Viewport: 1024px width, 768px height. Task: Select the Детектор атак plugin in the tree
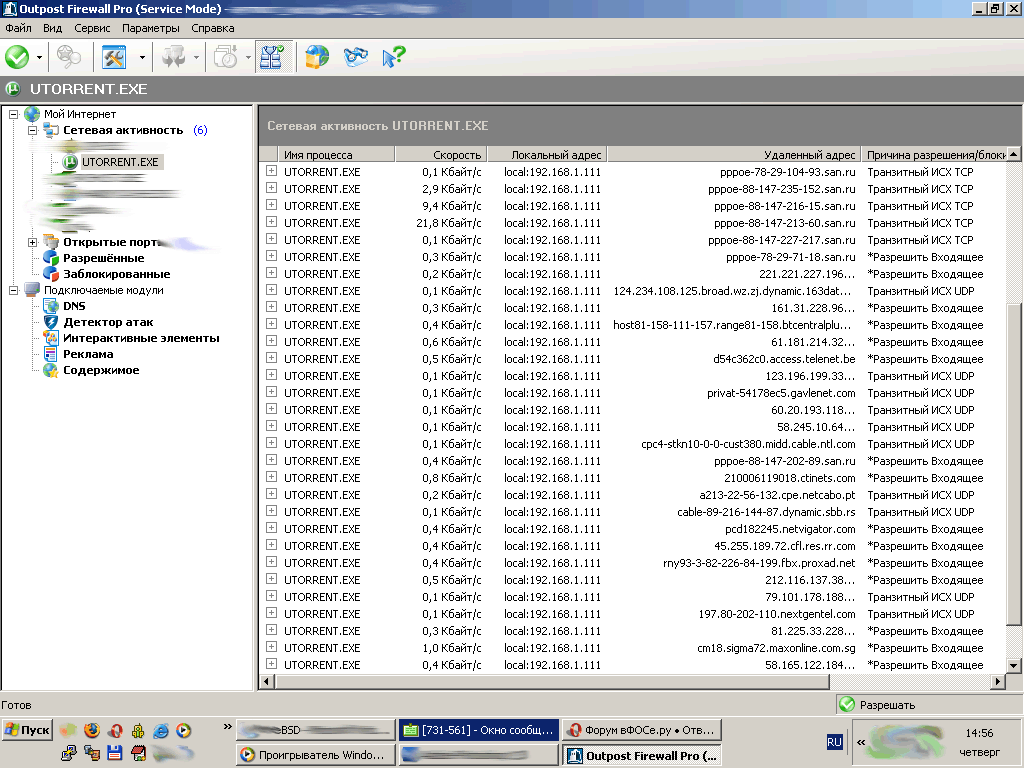108,322
